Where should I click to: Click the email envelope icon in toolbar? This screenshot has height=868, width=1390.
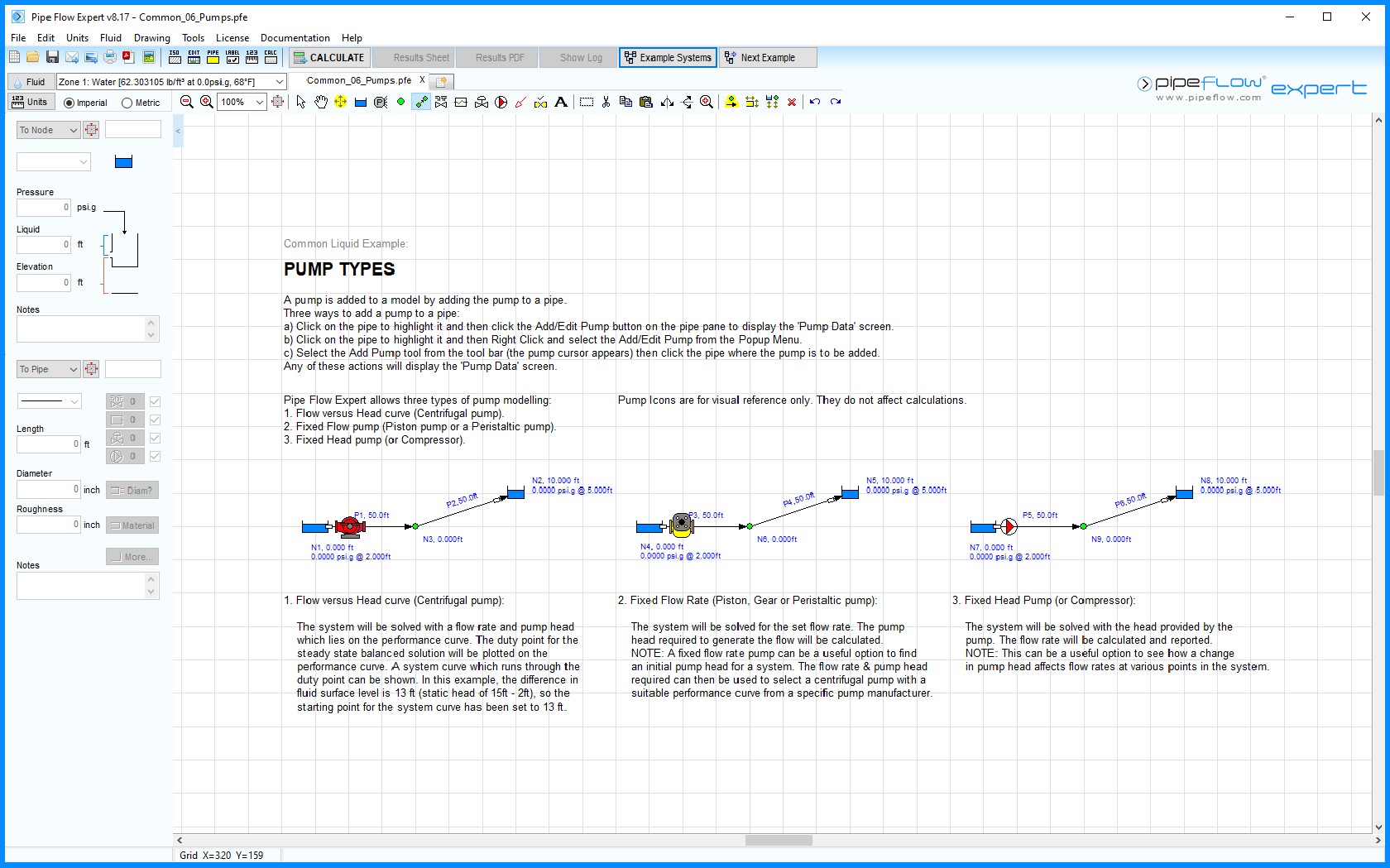(72, 57)
